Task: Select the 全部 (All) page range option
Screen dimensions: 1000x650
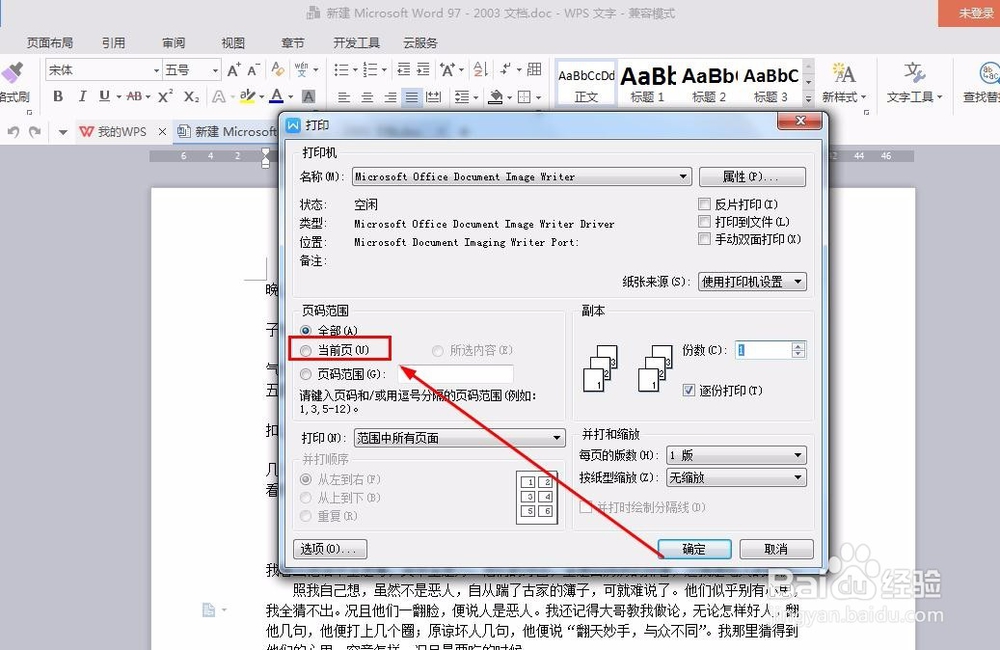Action: point(305,330)
